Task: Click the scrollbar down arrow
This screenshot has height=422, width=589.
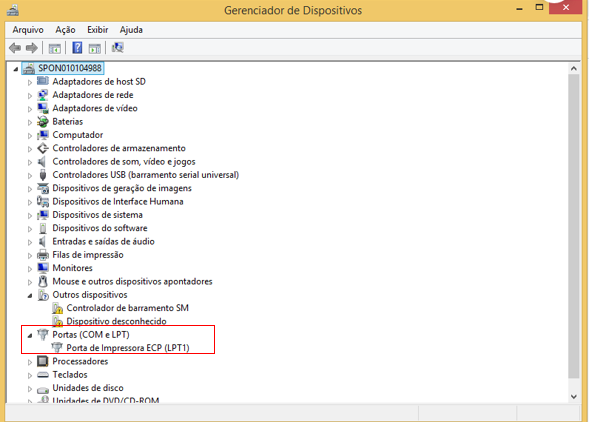Action: (573, 396)
